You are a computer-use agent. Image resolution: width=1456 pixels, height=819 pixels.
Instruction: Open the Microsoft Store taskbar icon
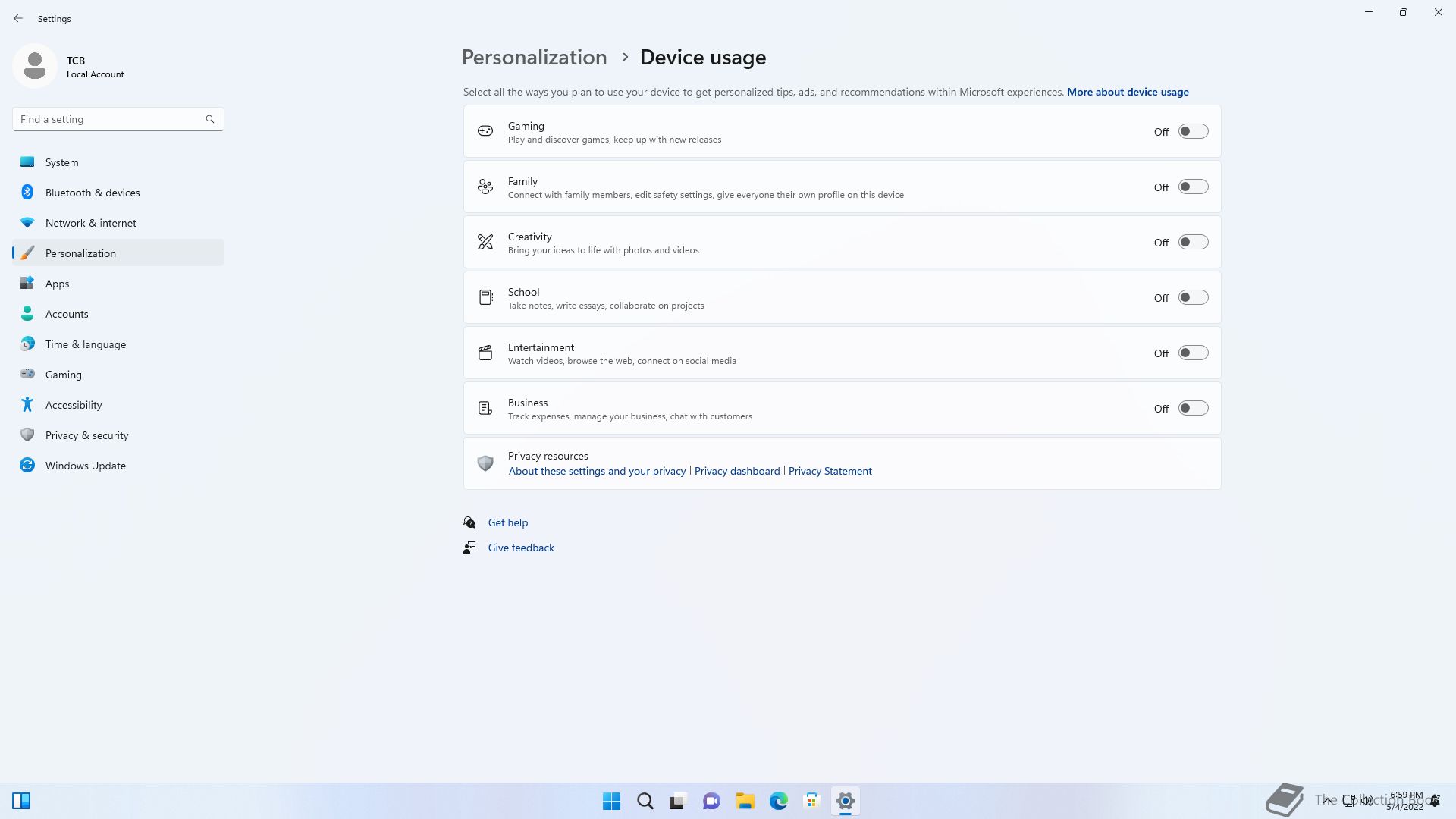tap(811, 801)
